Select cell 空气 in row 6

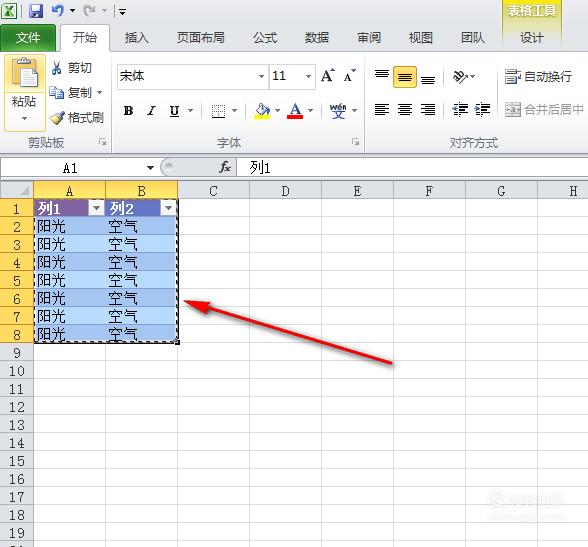point(141,298)
